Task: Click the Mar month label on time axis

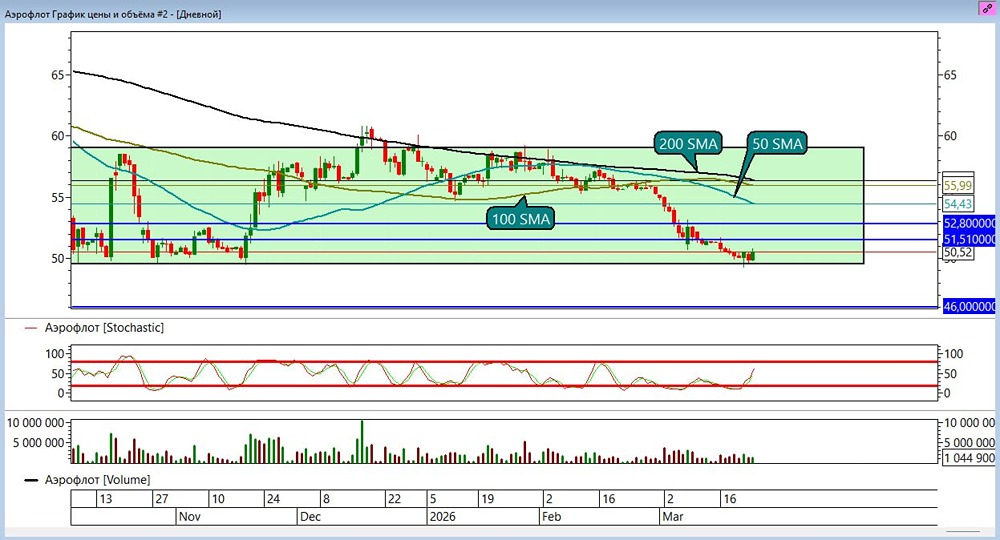Action: coord(673,516)
